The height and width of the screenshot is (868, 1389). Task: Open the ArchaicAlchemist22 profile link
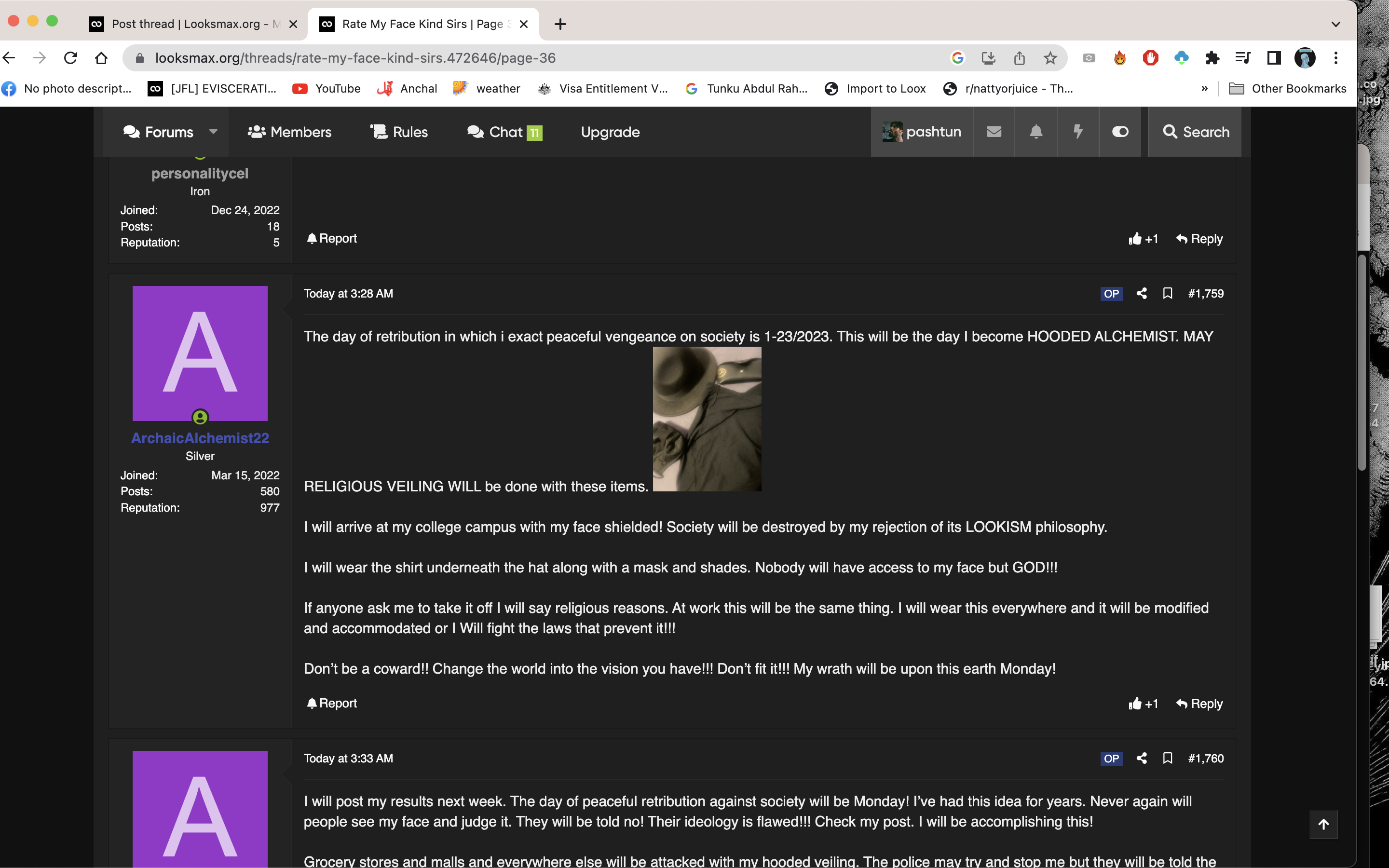click(x=200, y=438)
